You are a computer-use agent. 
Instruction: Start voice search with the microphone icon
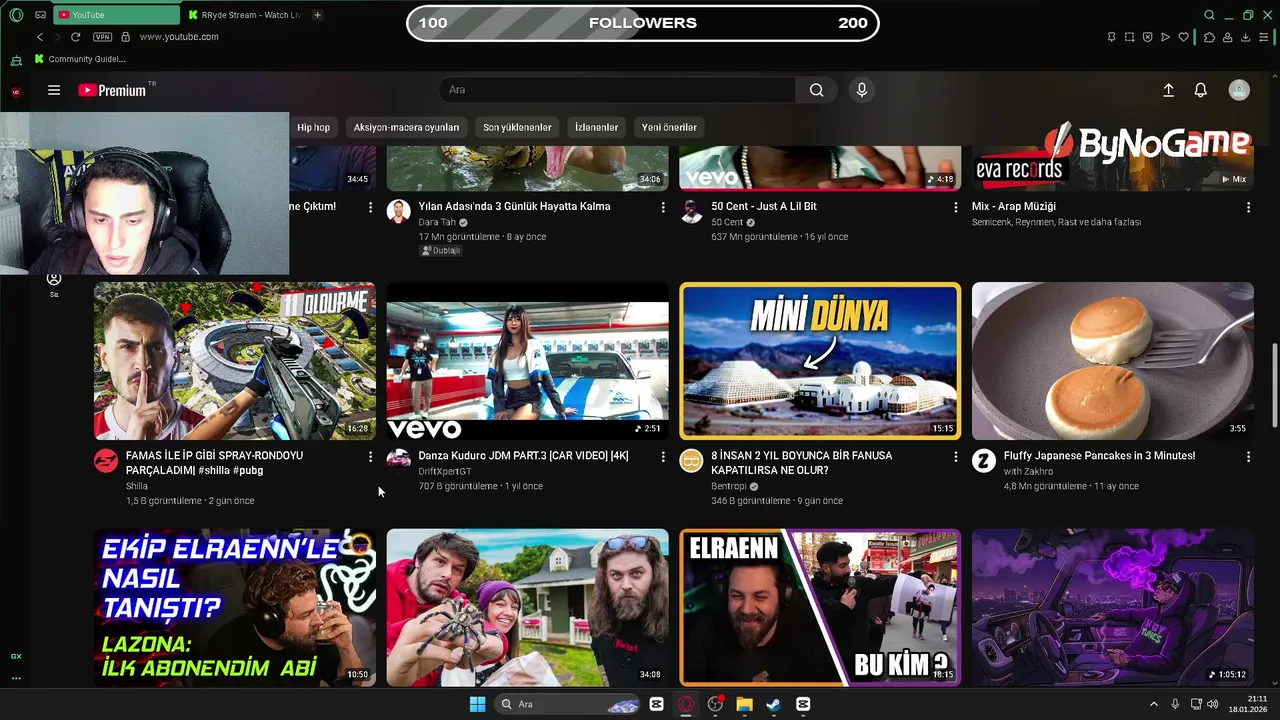[x=862, y=90]
